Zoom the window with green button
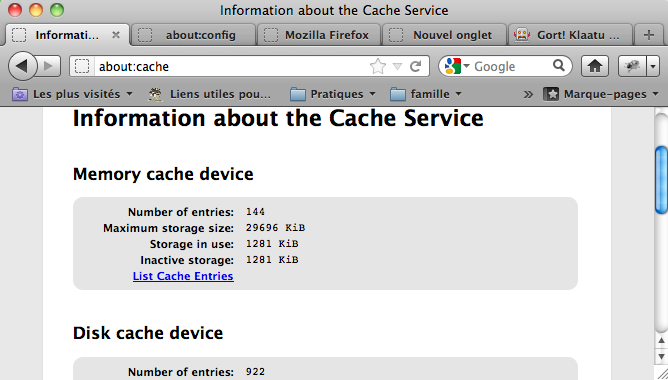Image resolution: width=668 pixels, height=380 pixels. pyautogui.click(x=57, y=10)
